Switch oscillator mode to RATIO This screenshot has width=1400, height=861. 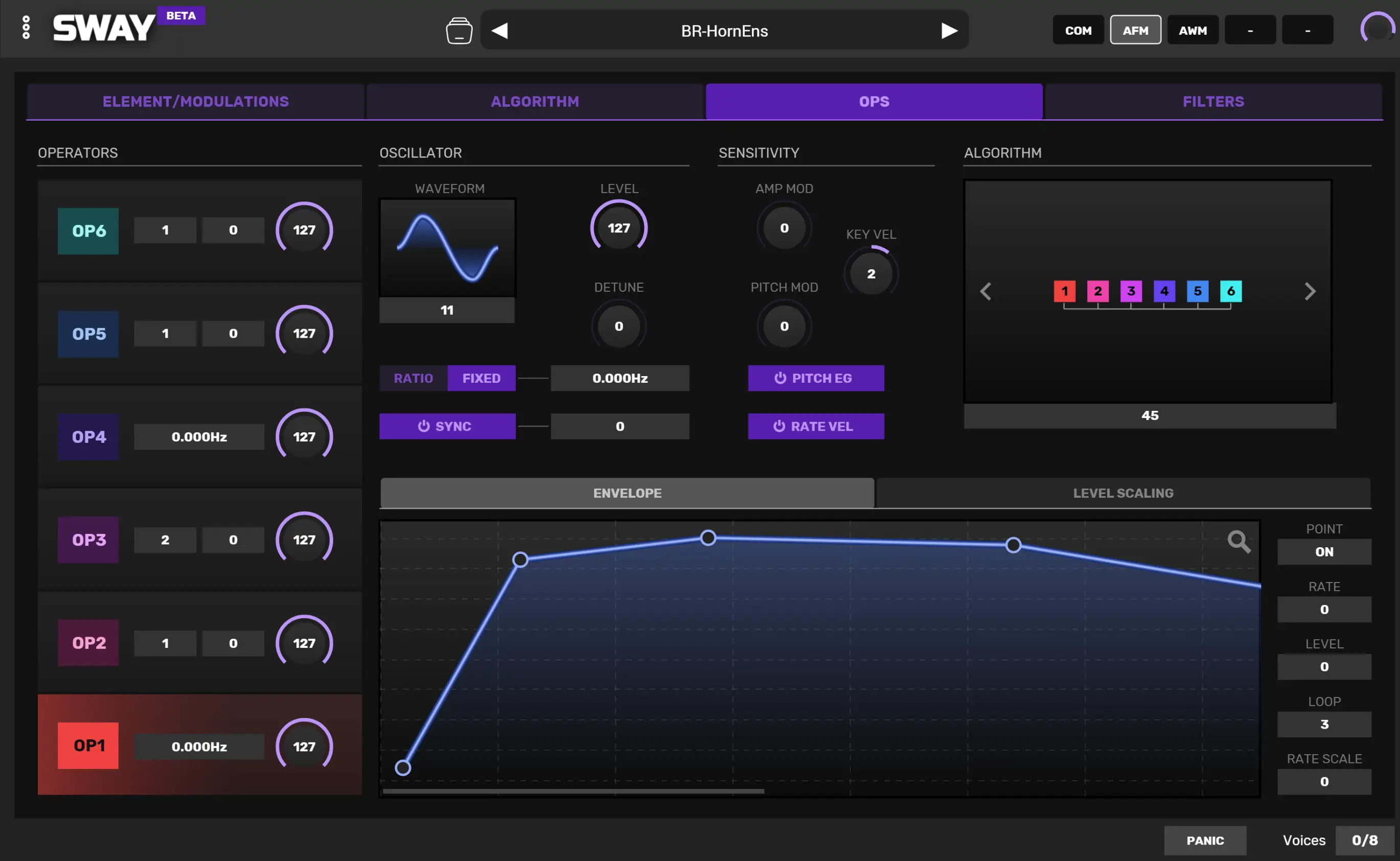(414, 378)
